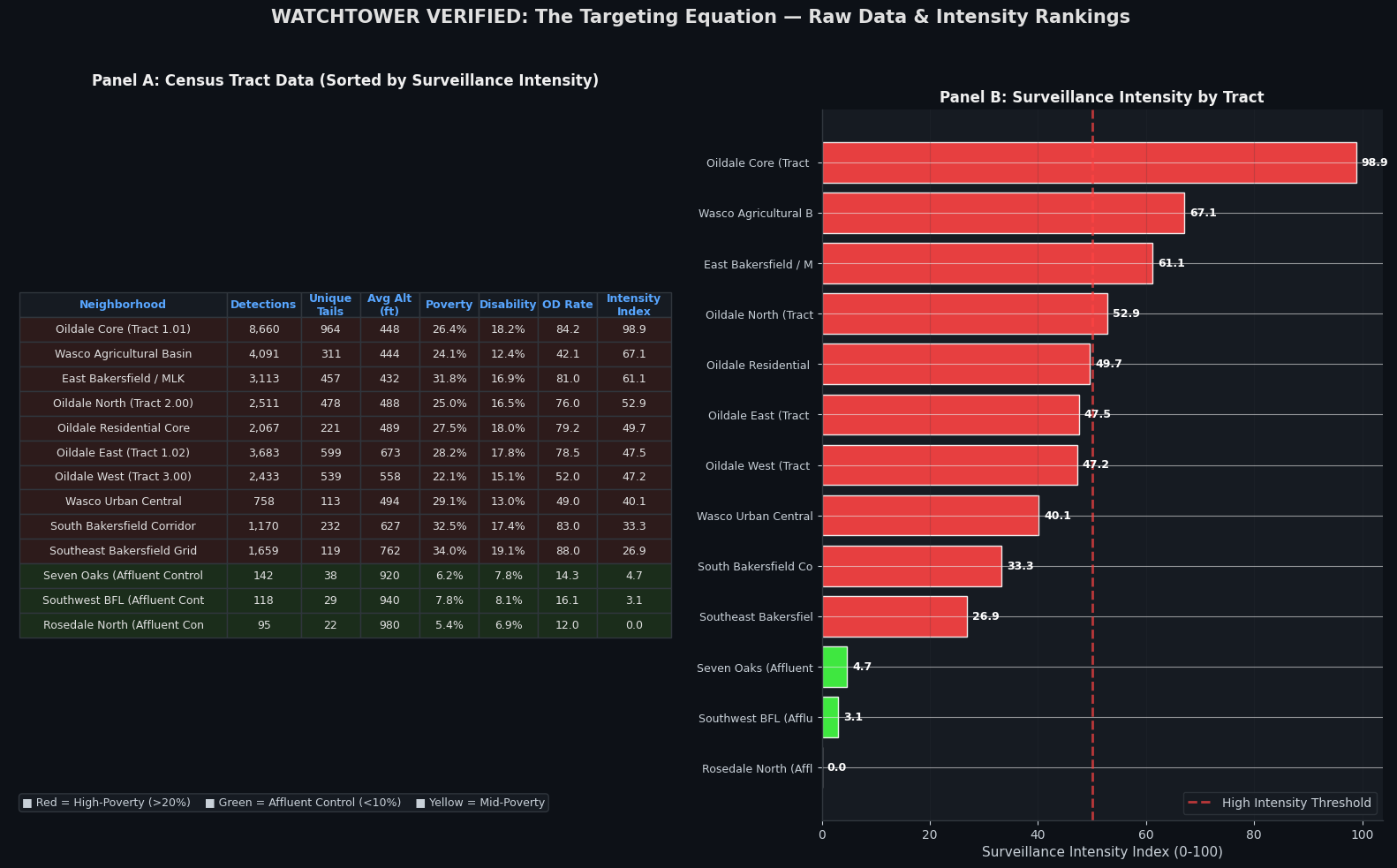
Task: Select the Wasco Urban Central table cell
Action: pos(123,502)
